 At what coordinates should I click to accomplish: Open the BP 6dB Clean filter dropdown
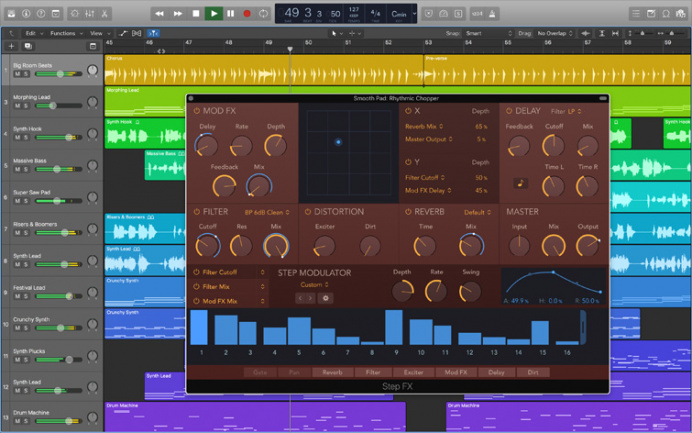pos(267,212)
